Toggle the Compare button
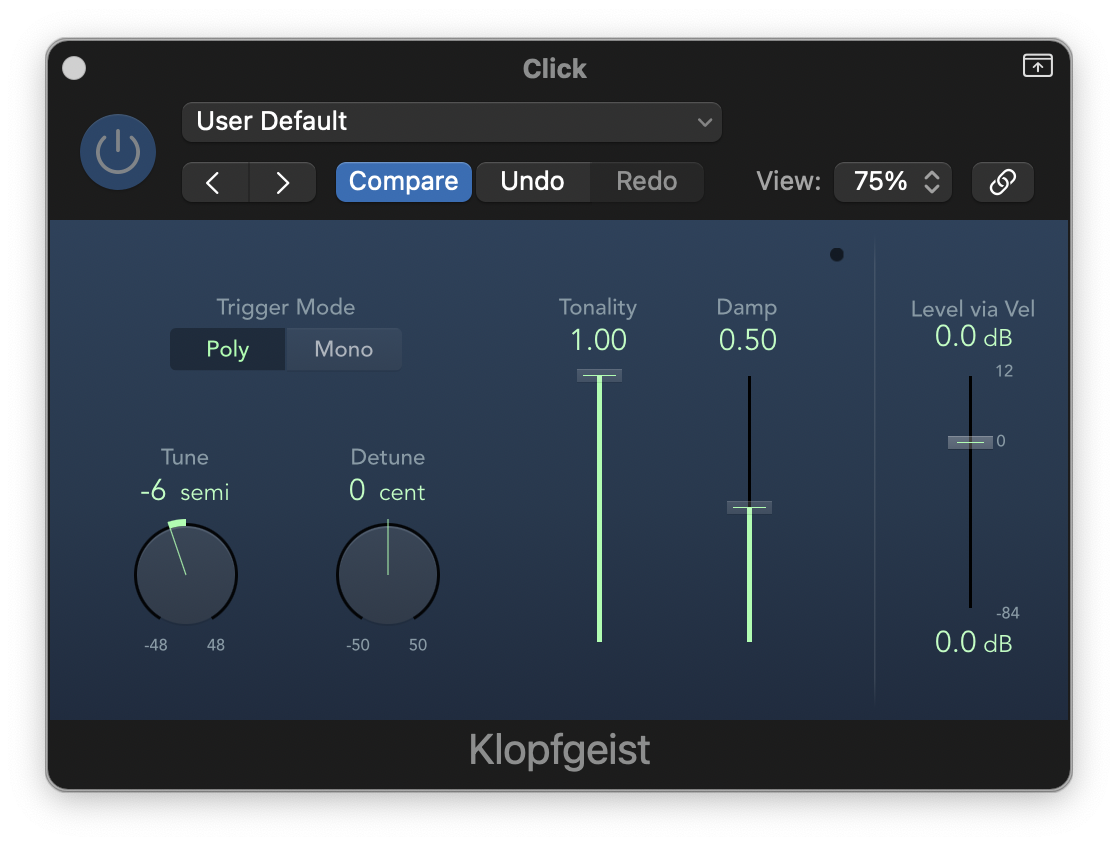 403,182
